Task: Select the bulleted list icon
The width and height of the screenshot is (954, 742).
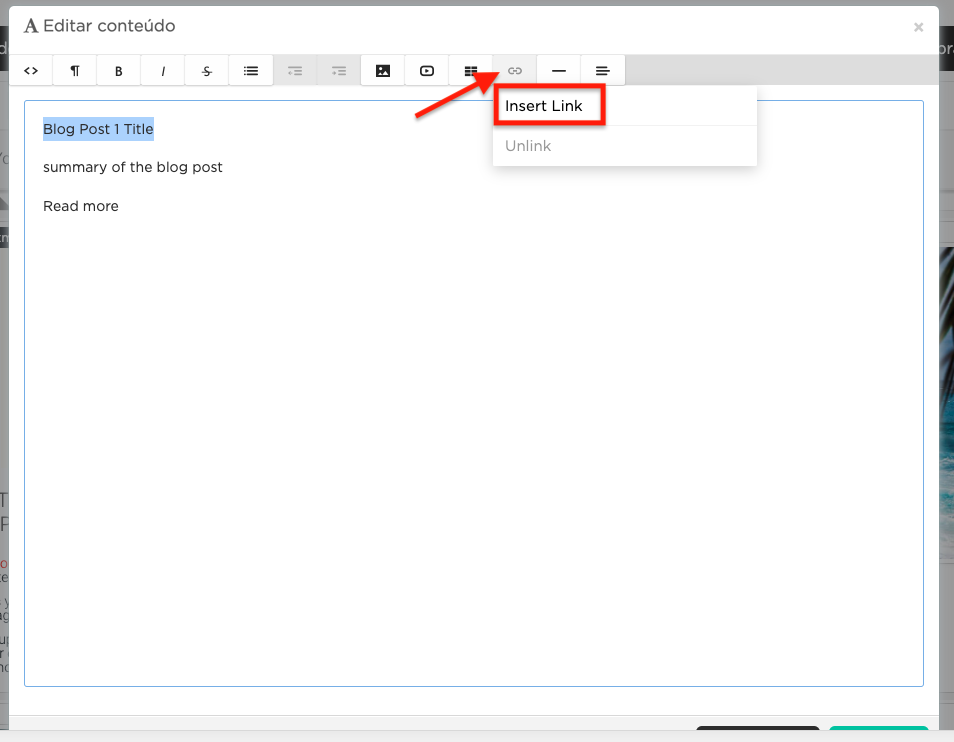Action: coord(250,70)
